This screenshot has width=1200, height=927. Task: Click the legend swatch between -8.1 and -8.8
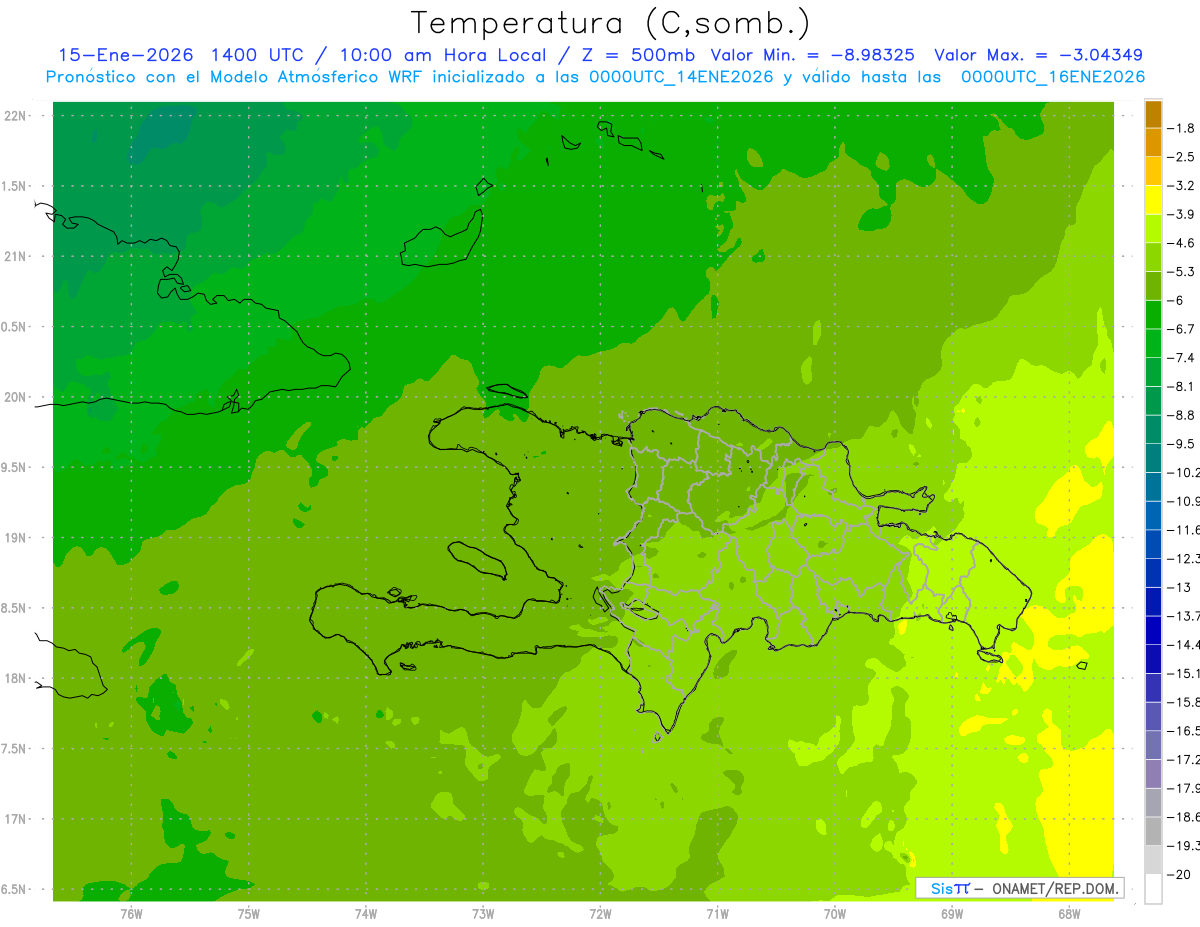[1153, 401]
